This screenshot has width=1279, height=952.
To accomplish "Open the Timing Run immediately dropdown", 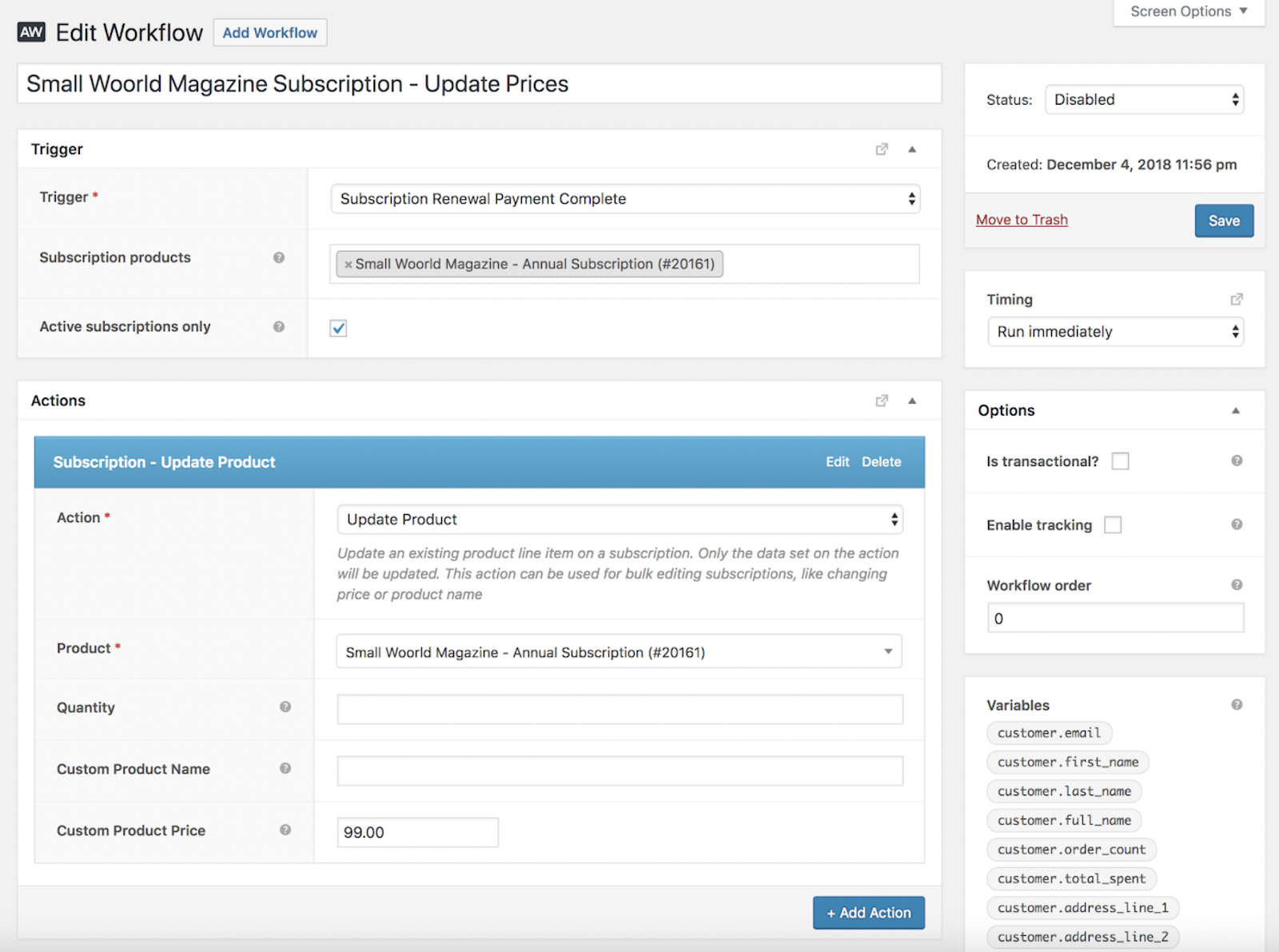I will coord(1116,332).
